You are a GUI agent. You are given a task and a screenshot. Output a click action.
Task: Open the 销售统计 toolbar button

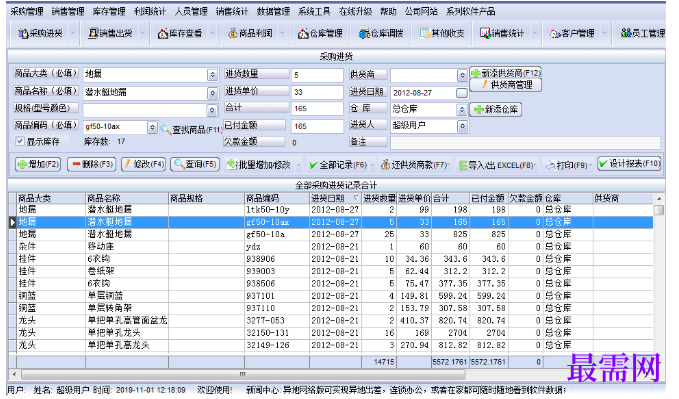pyautogui.click(x=502, y=33)
